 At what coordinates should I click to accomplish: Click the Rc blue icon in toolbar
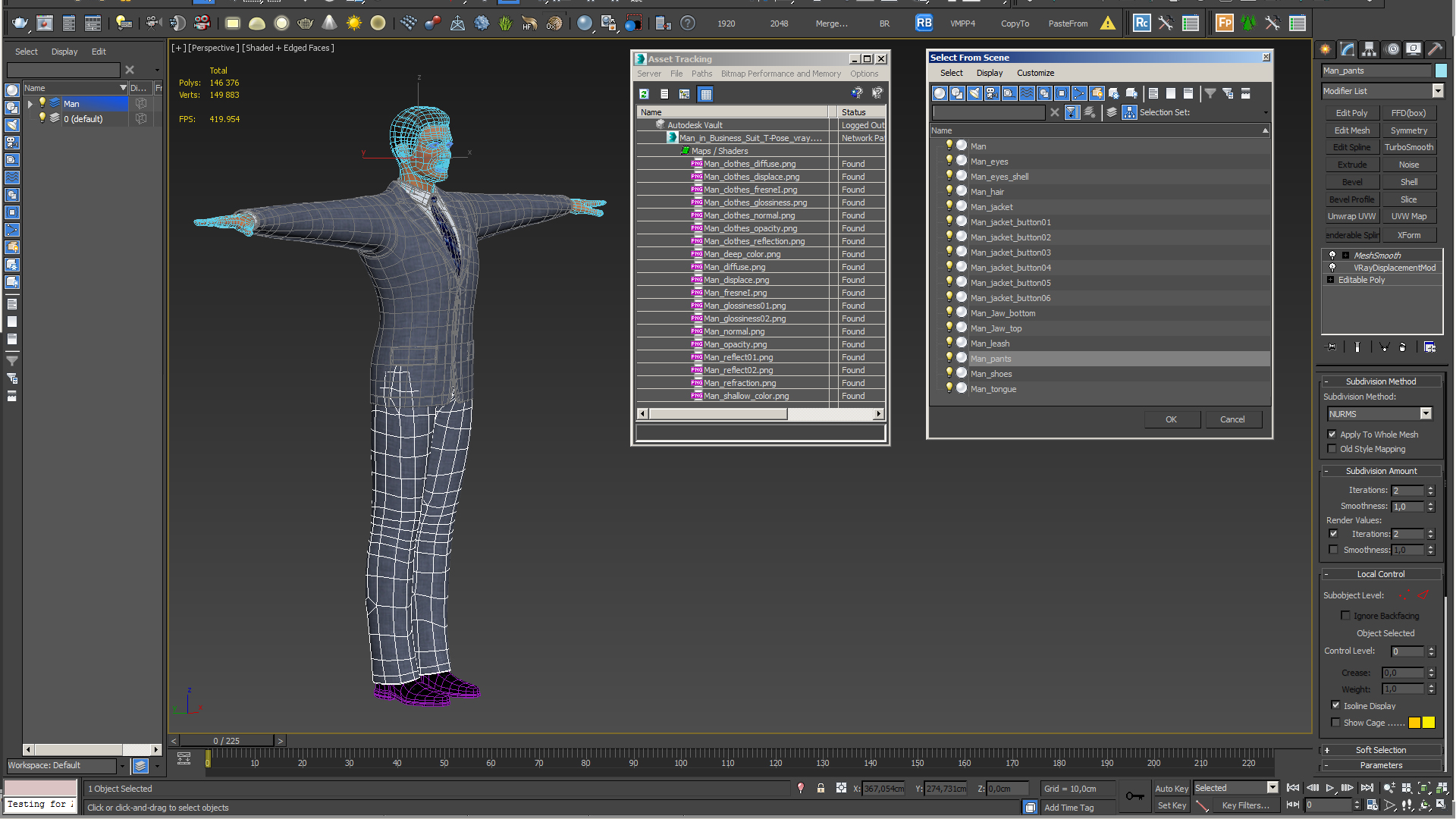(1141, 24)
